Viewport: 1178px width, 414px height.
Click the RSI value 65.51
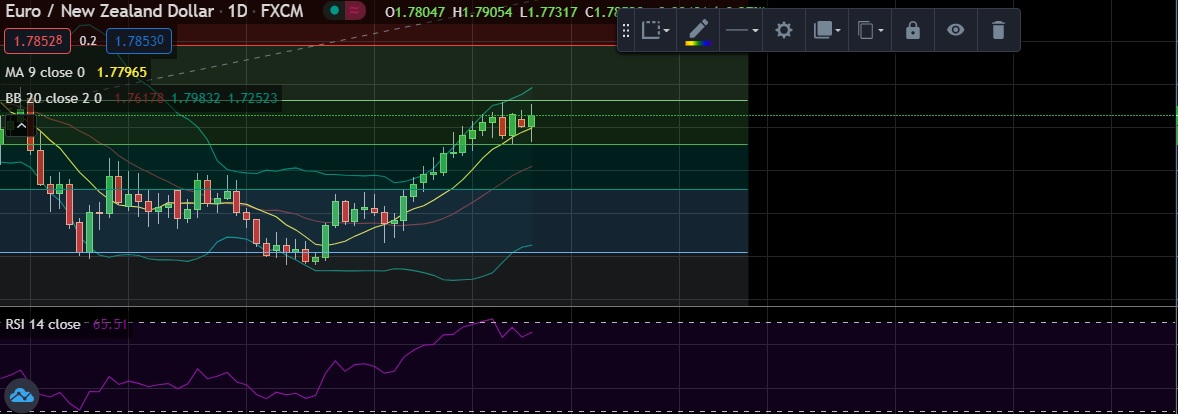(x=110, y=325)
